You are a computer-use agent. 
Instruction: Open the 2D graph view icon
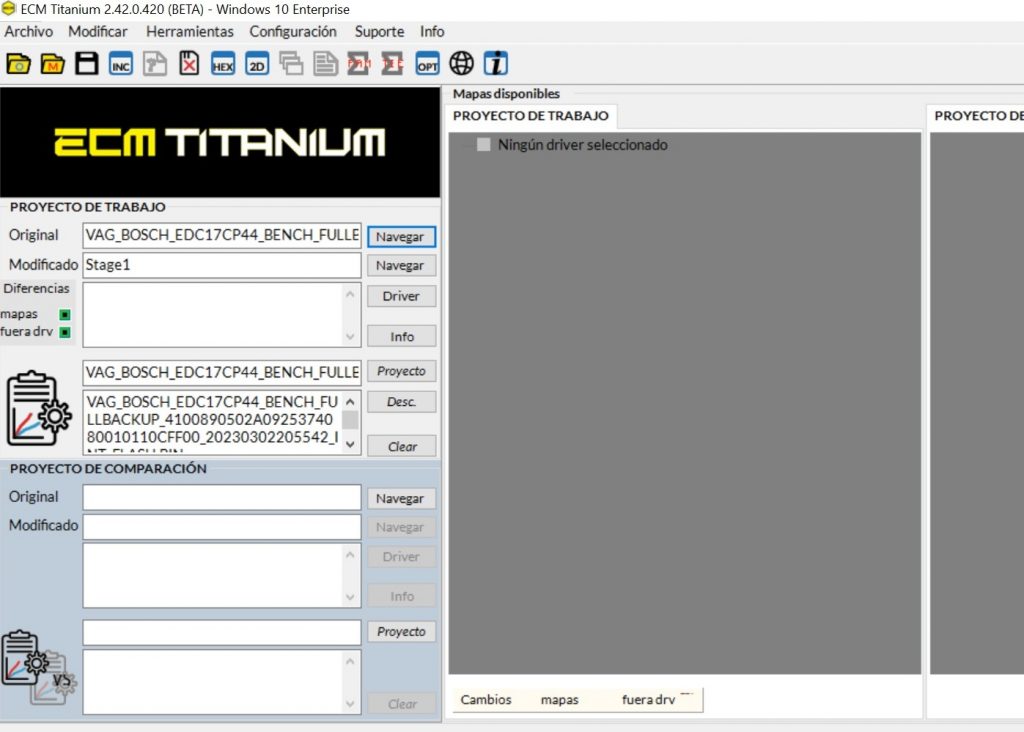click(257, 64)
